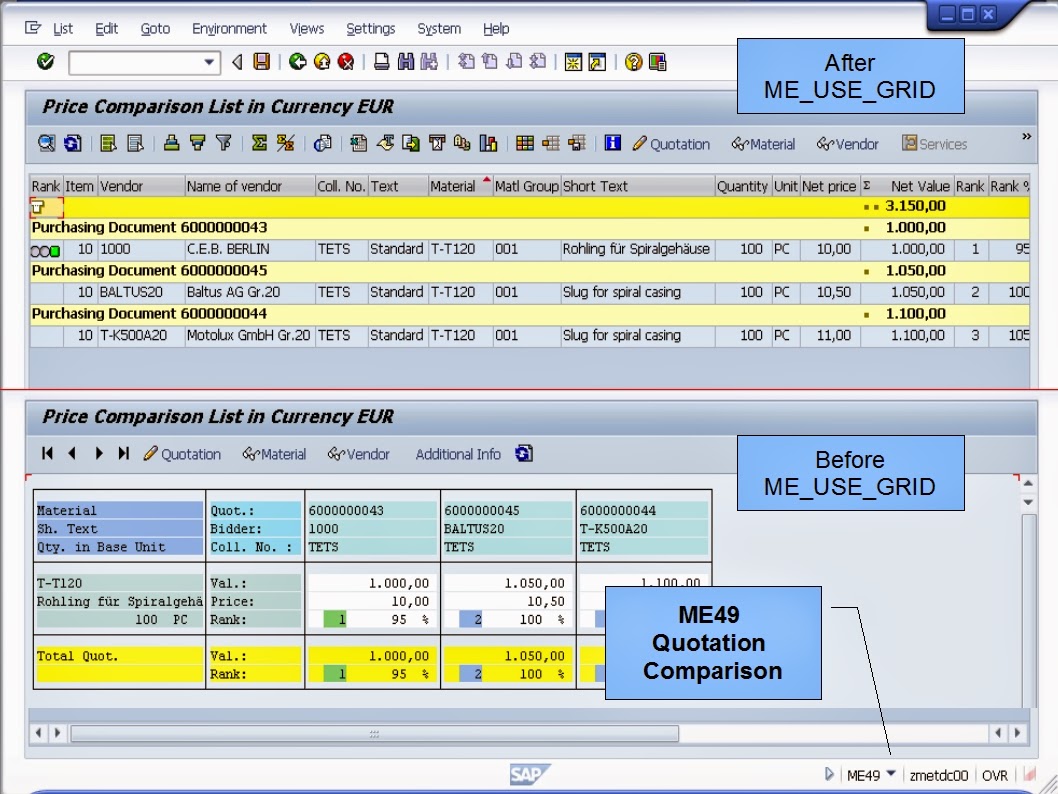
Task: Save with the disk icon in the toolbar
Action: coord(262,62)
